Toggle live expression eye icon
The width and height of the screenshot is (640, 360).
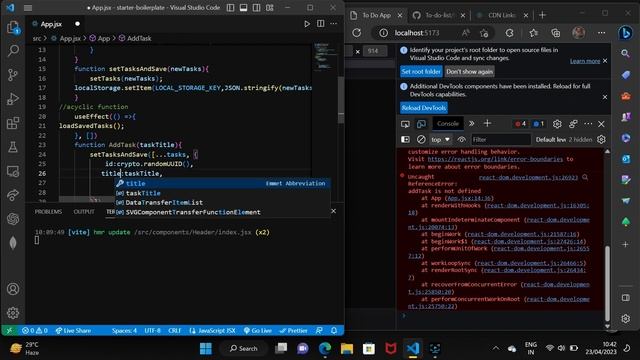click(x=462, y=140)
